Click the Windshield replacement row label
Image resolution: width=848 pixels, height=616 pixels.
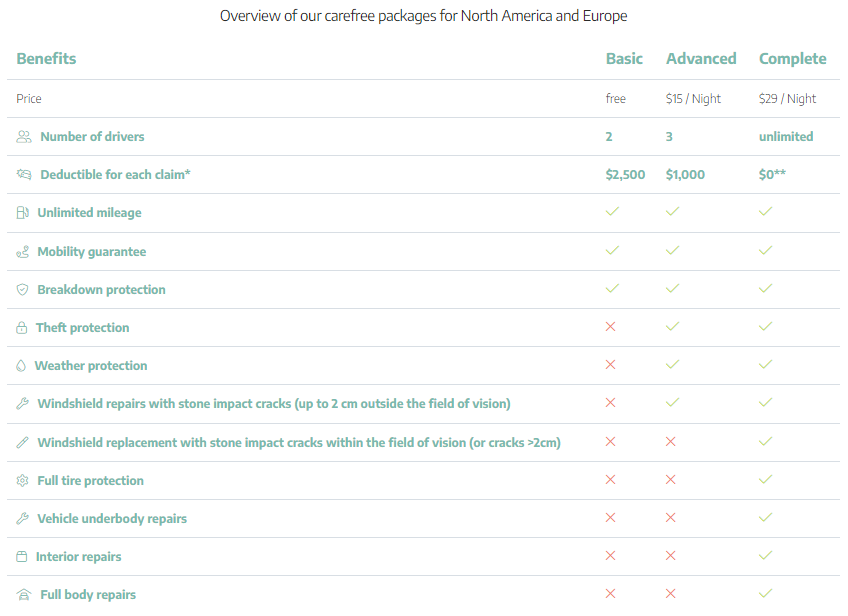pyautogui.click(x=299, y=442)
